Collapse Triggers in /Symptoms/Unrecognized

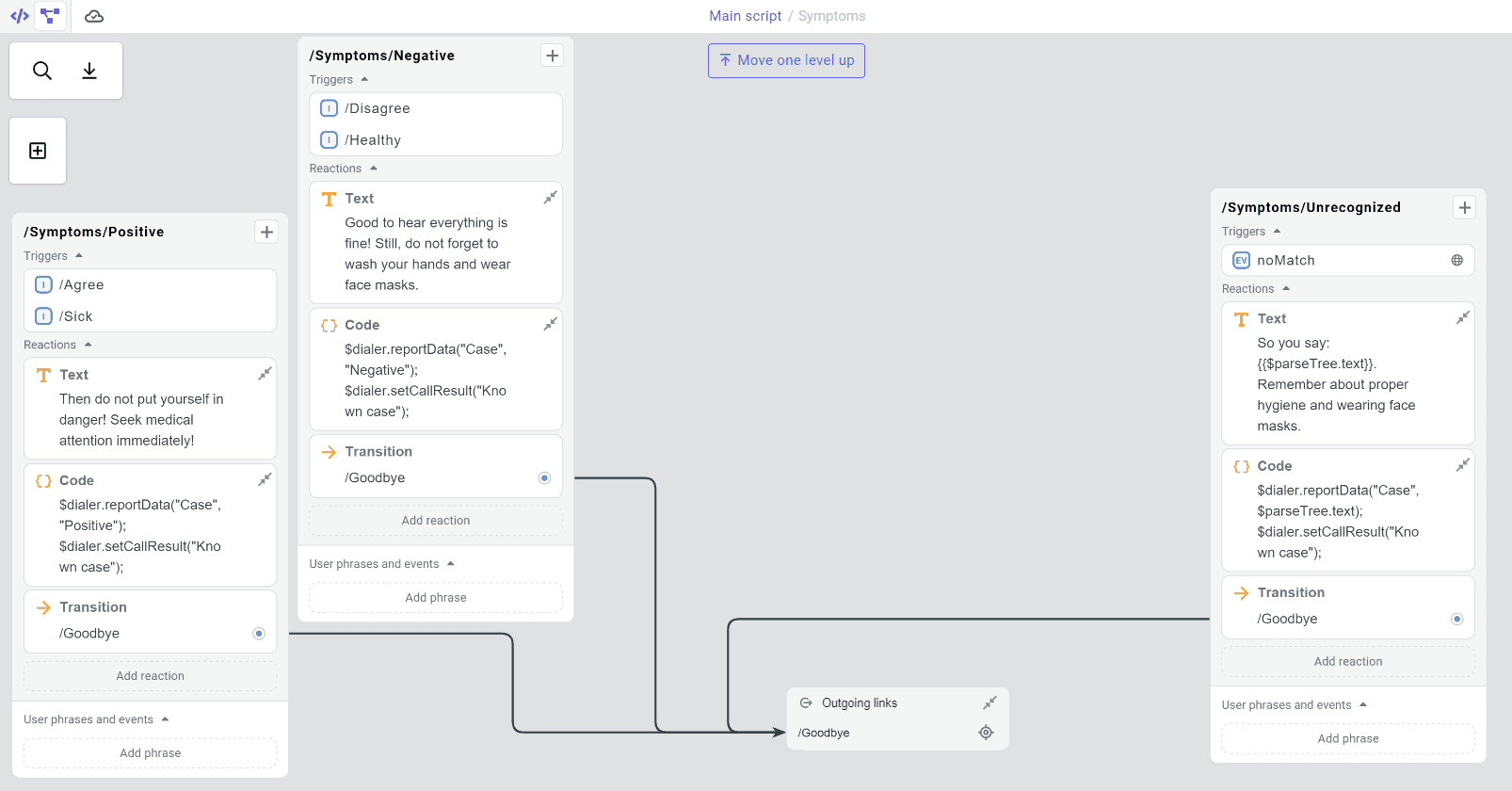[1278, 231]
